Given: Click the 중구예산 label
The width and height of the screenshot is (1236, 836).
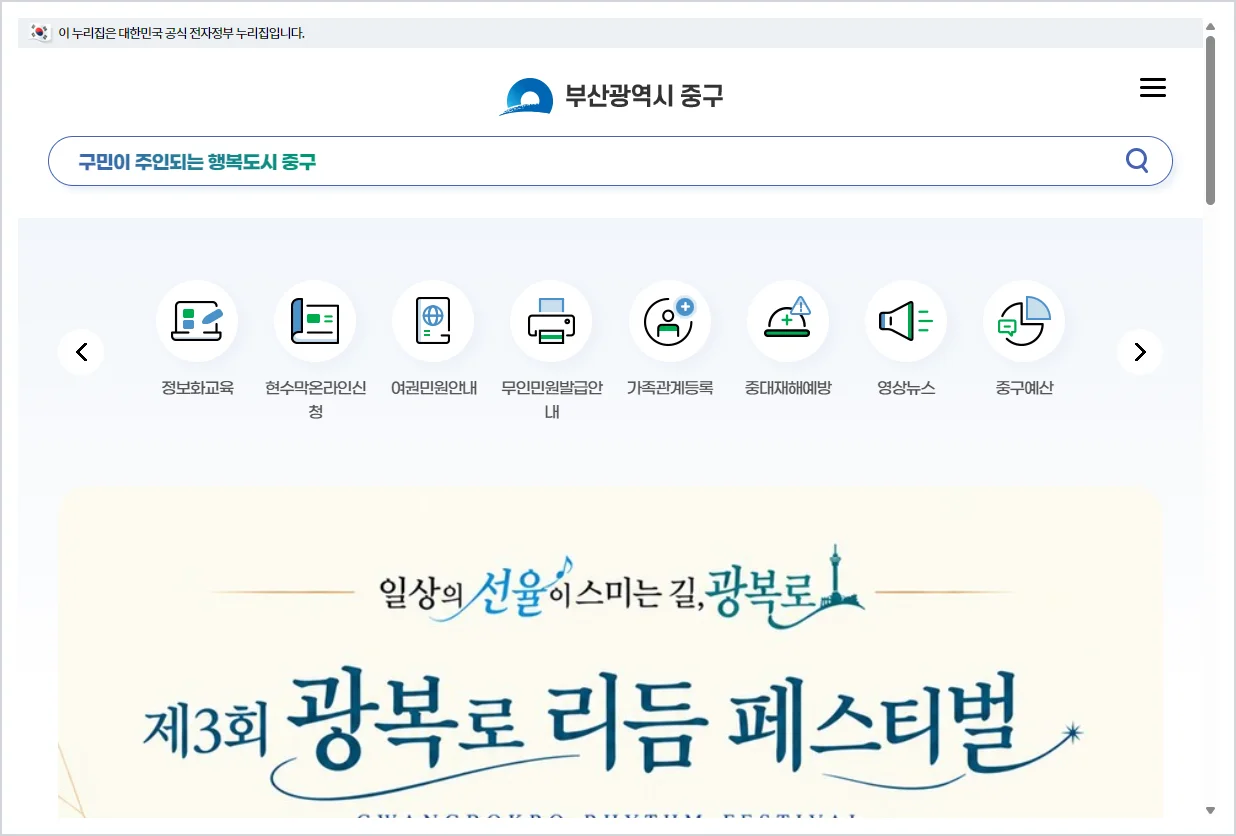Looking at the screenshot, I should 1024,388.
